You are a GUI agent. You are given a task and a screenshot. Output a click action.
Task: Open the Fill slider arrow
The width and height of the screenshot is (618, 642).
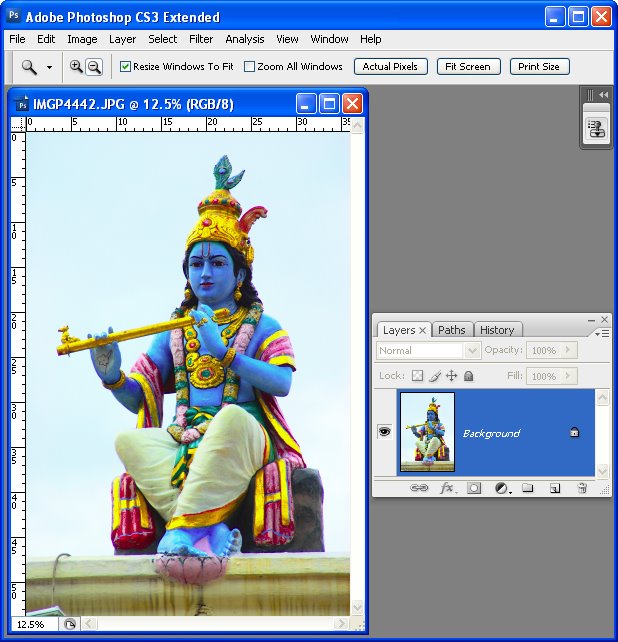tap(568, 376)
